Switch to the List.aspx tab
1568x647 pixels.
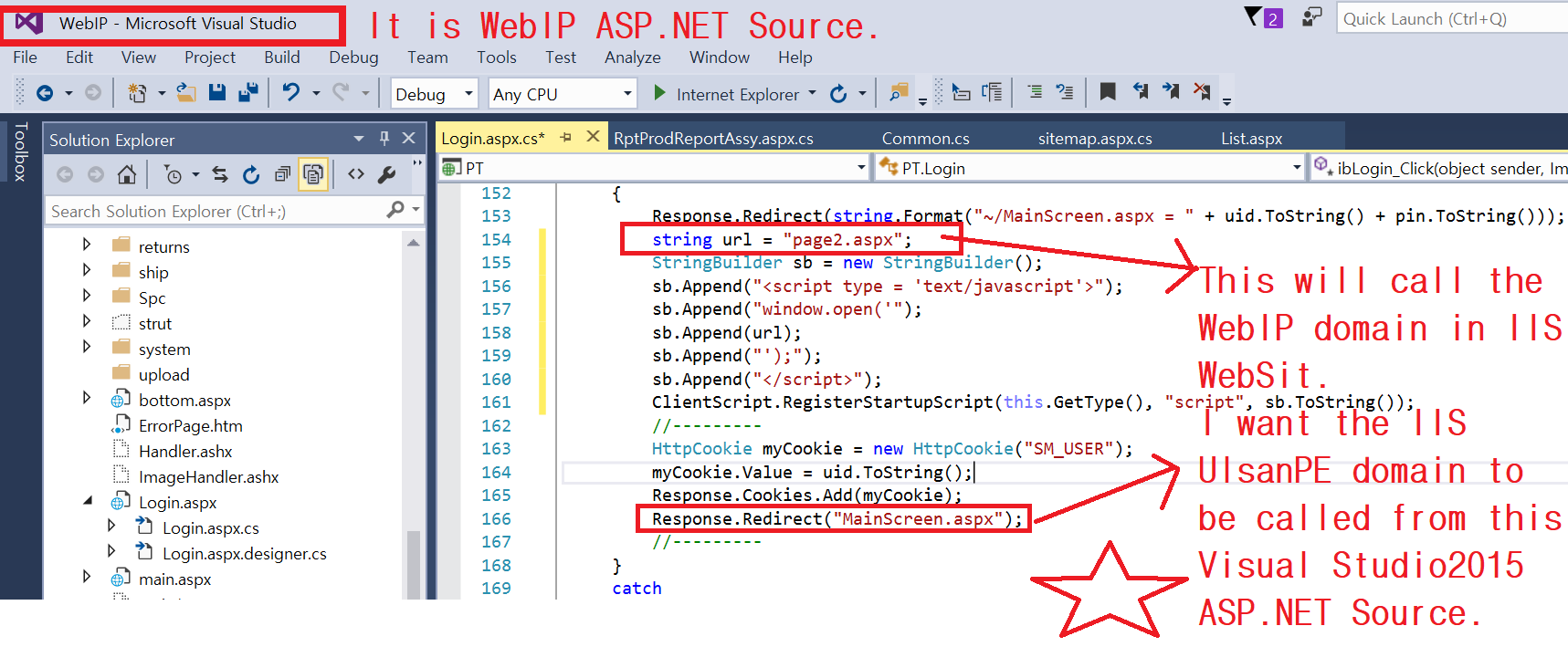1252,139
